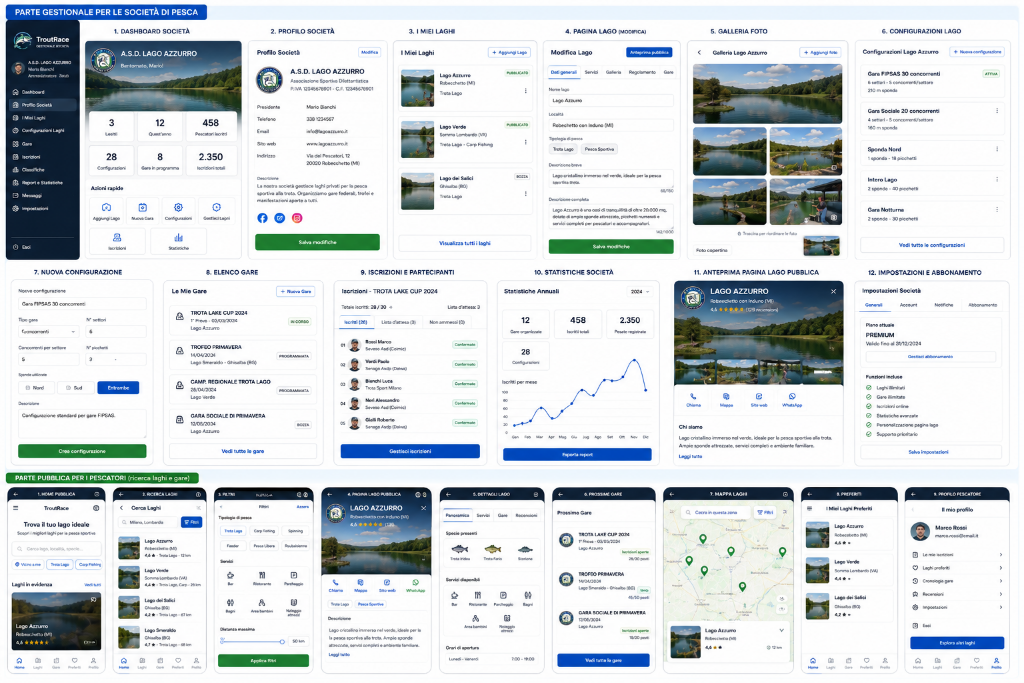Select the Entrambe bank option
Image resolution: width=1024 pixels, height=683 pixels.
pyautogui.click(x=118, y=388)
